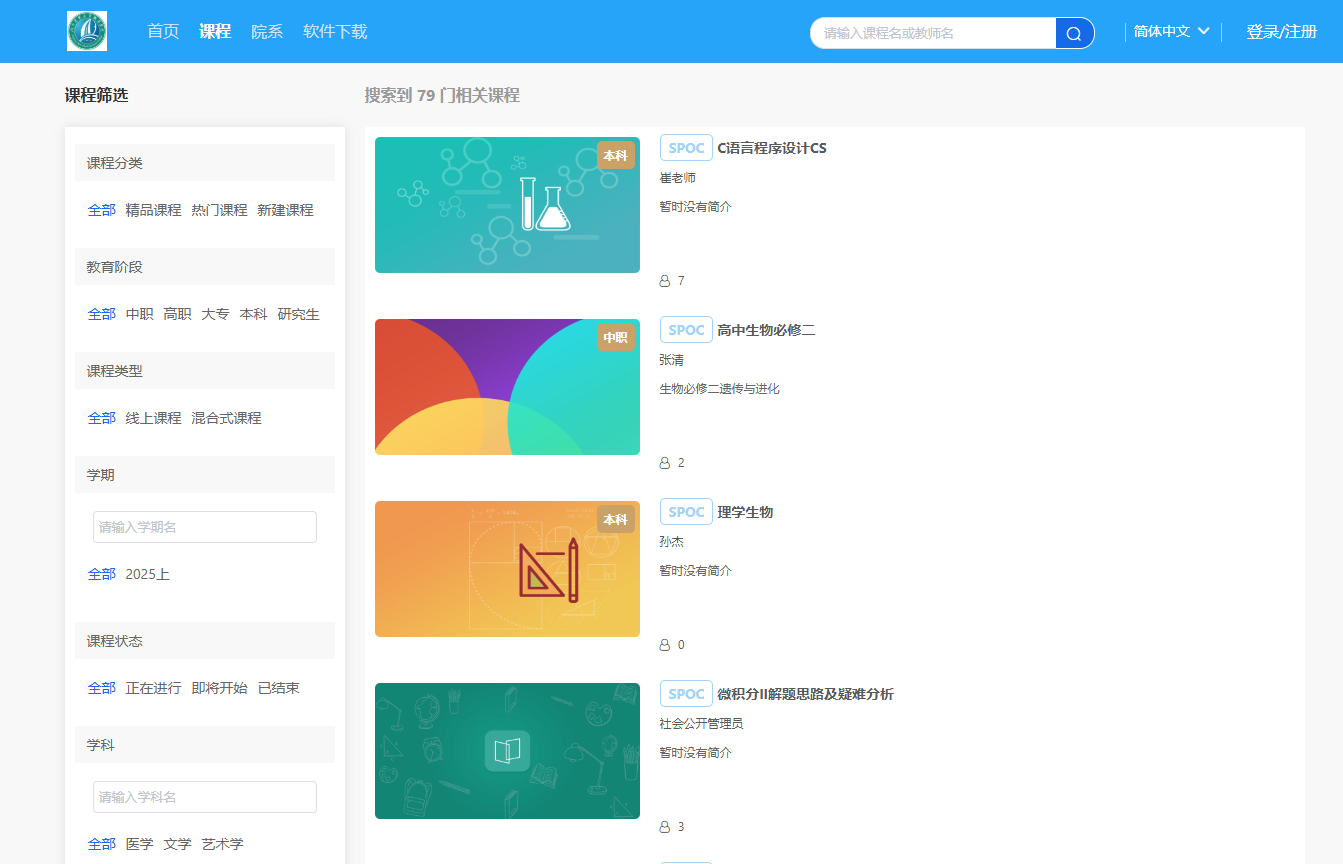Screen dimensions: 1343x864
Task: Open 高中生物必修二 course thumbnail
Action: click(x=507, y=387)
